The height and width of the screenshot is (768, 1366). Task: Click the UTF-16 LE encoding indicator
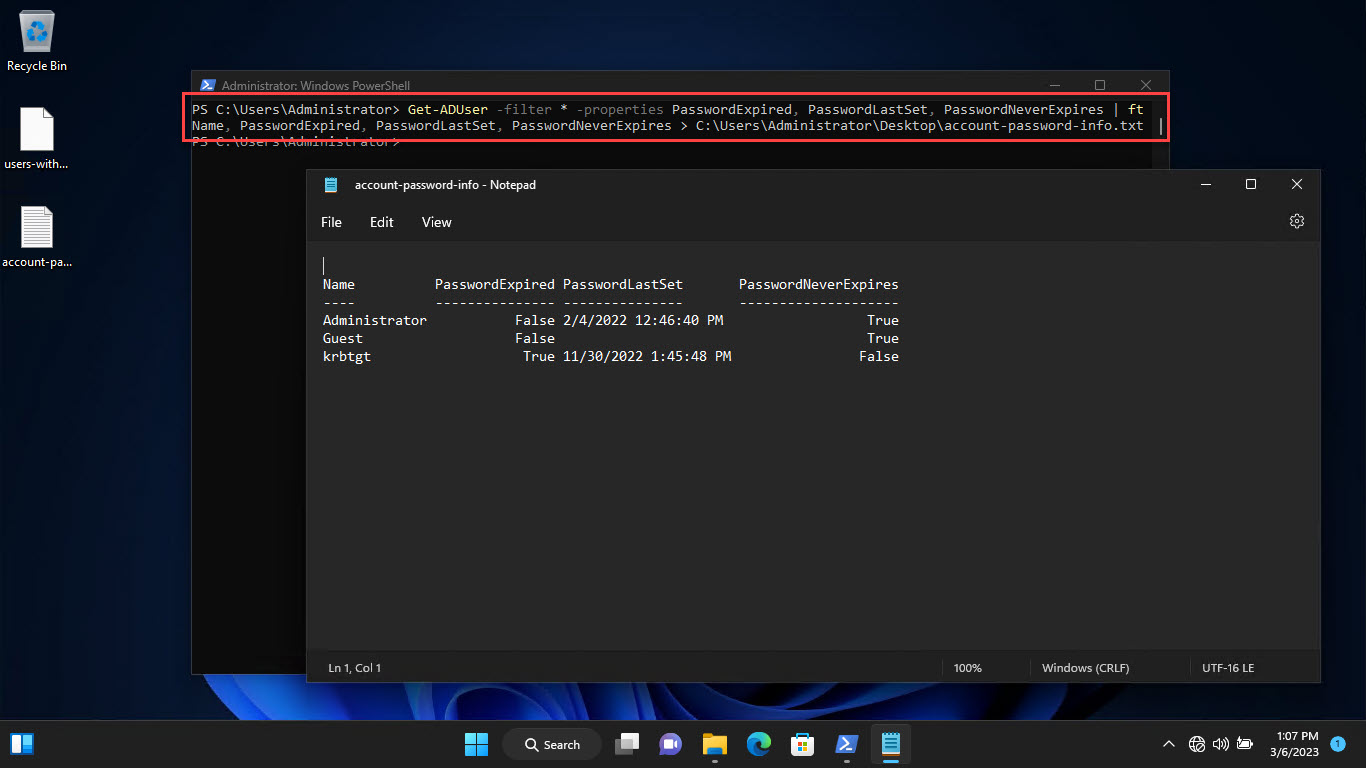pos(1228,668)
